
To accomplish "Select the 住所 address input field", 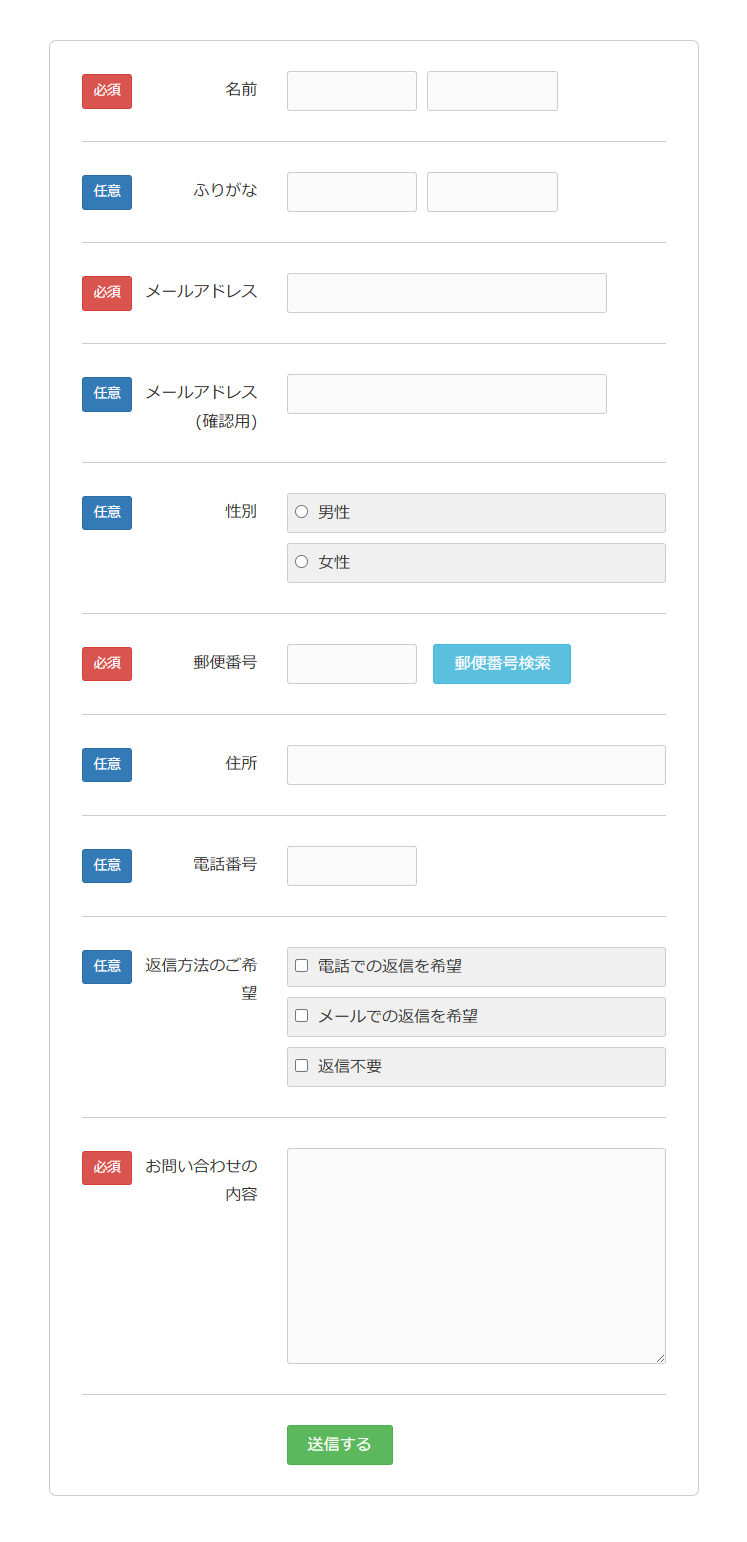I will [x=476, y=764].
